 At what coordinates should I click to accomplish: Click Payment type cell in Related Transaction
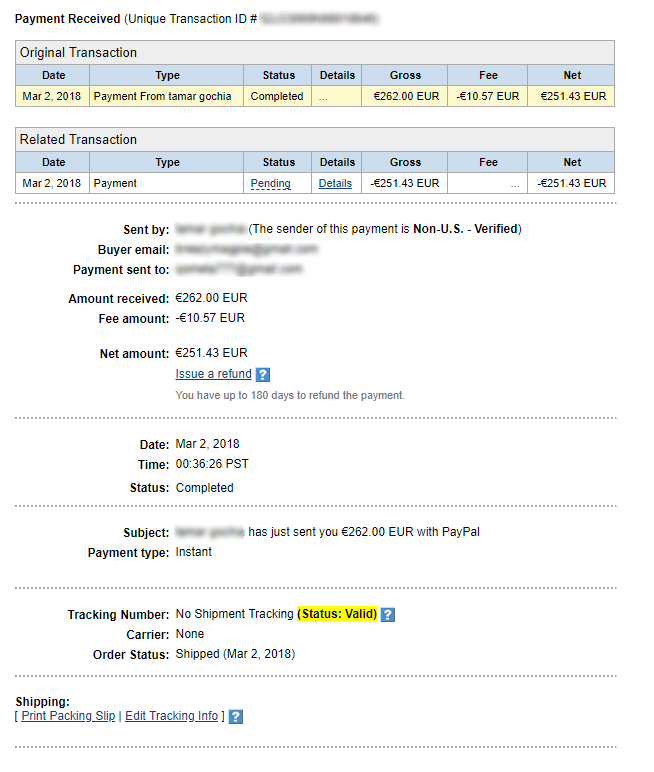pos(166,183)
